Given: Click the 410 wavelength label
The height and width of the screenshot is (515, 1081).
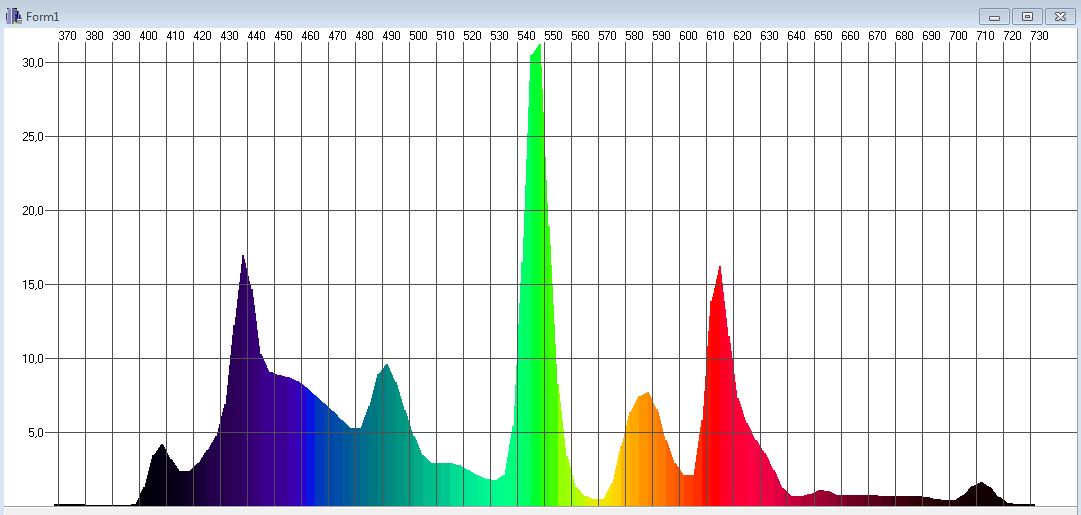Looking at the screenshot, I should pos(175,36).
